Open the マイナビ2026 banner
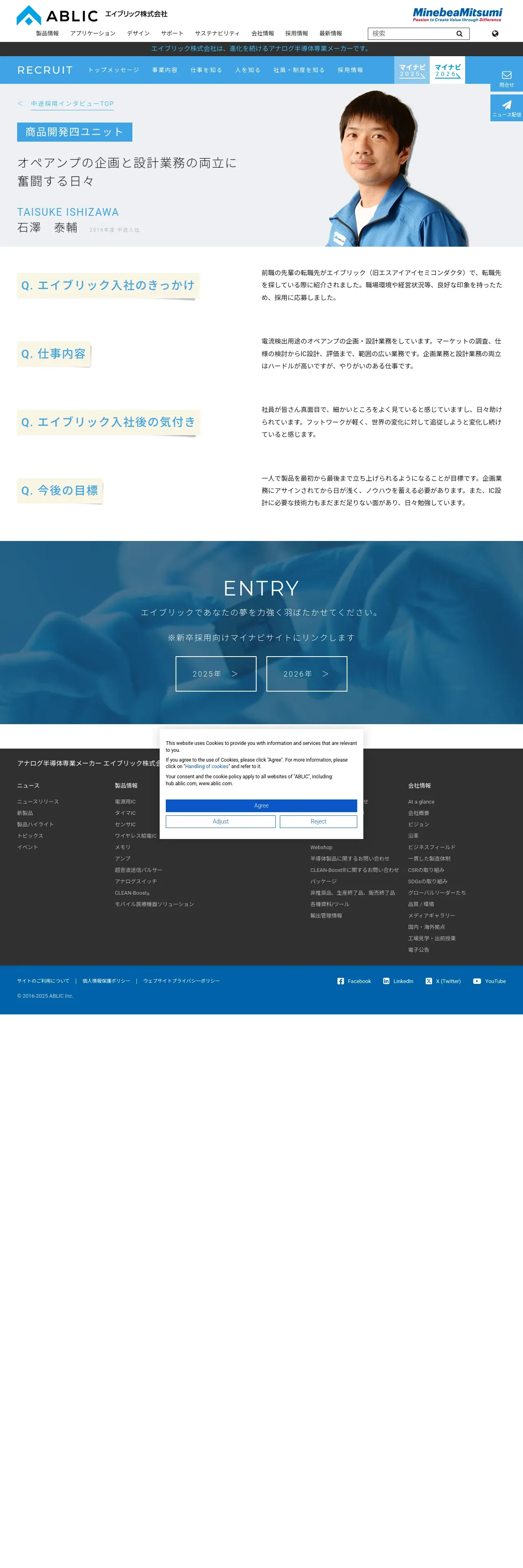The image size is (523, 1568). 448,70
